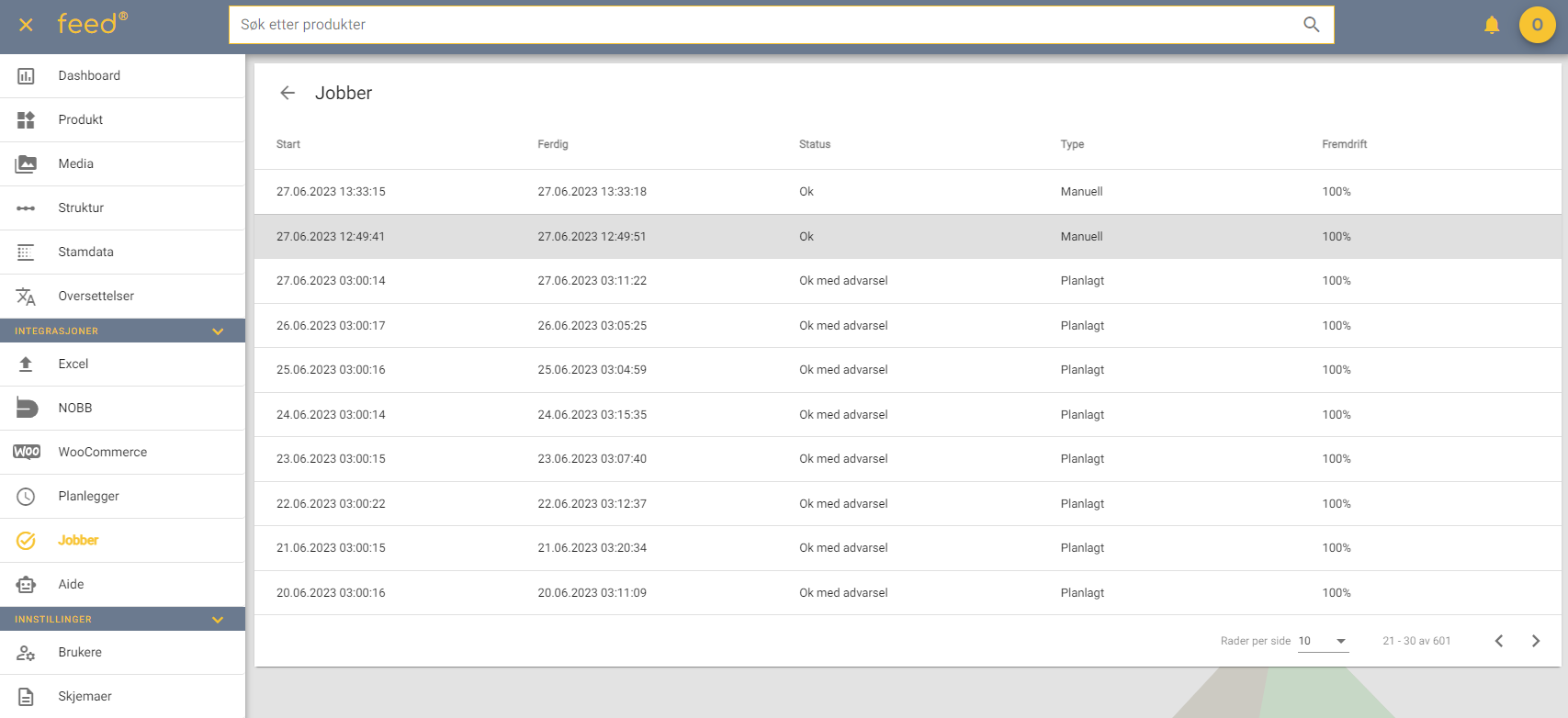Select job started 27.06.2023 03:00:14

click(908, 281)
